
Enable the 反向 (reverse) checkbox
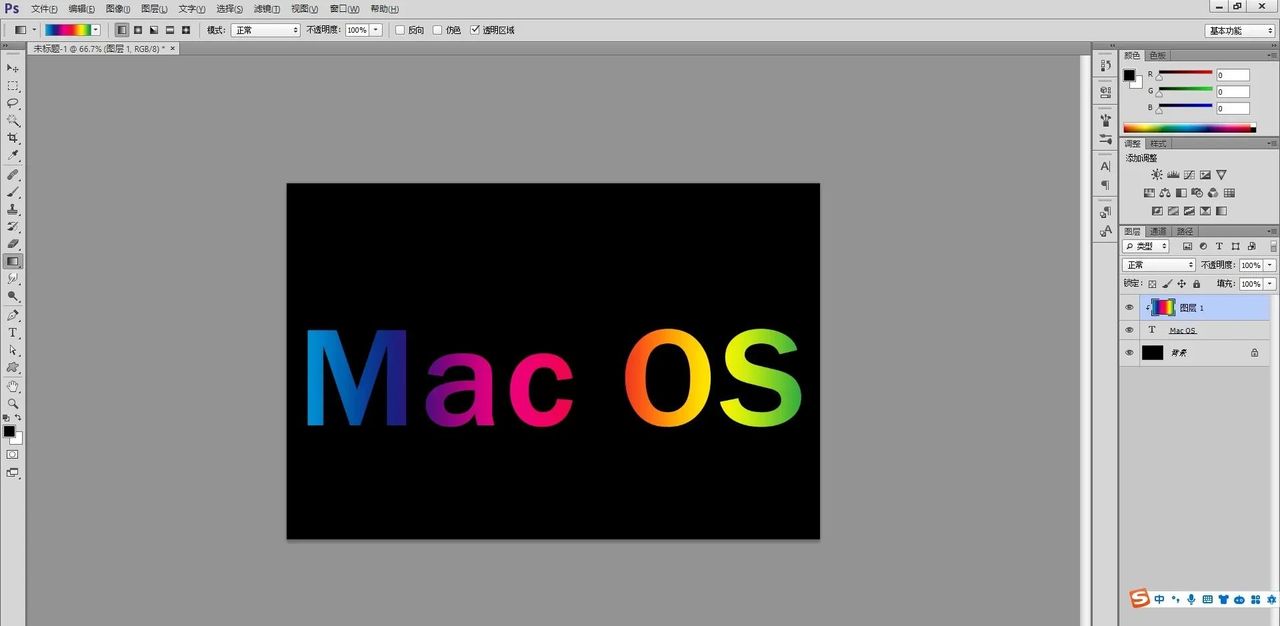click(401, 30)
